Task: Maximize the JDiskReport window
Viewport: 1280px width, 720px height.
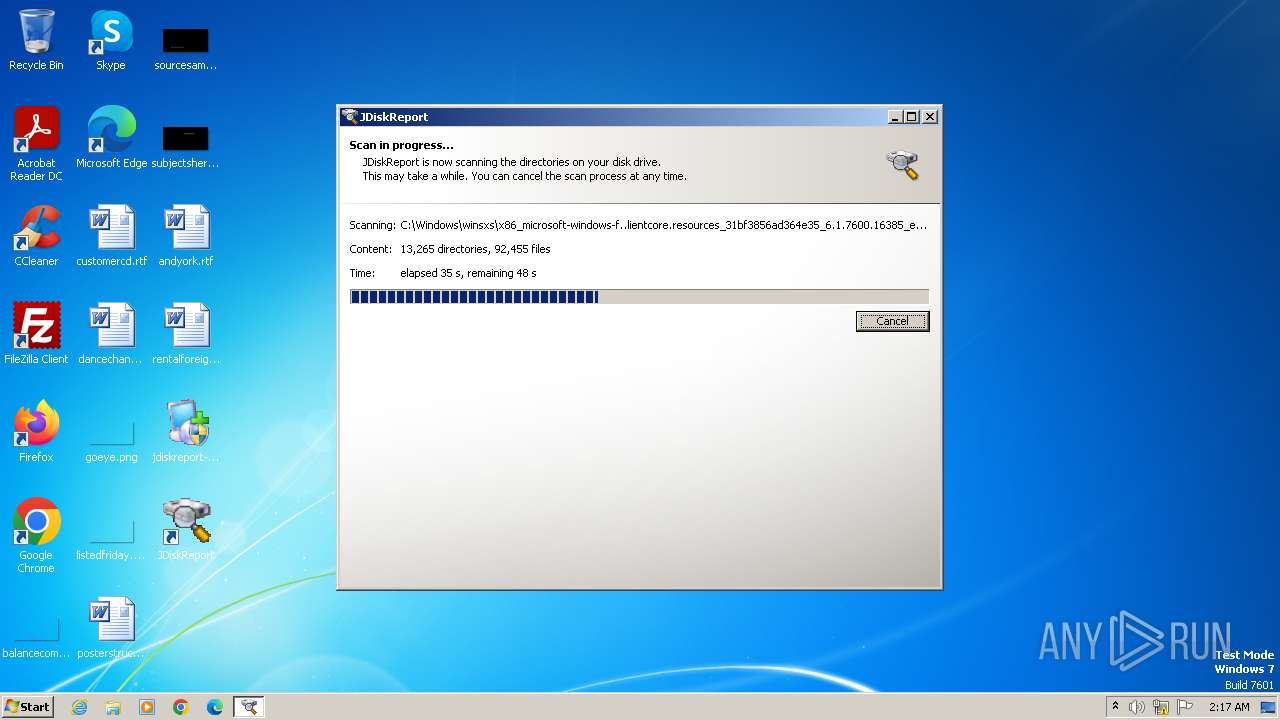Action: tap(912, 117)
